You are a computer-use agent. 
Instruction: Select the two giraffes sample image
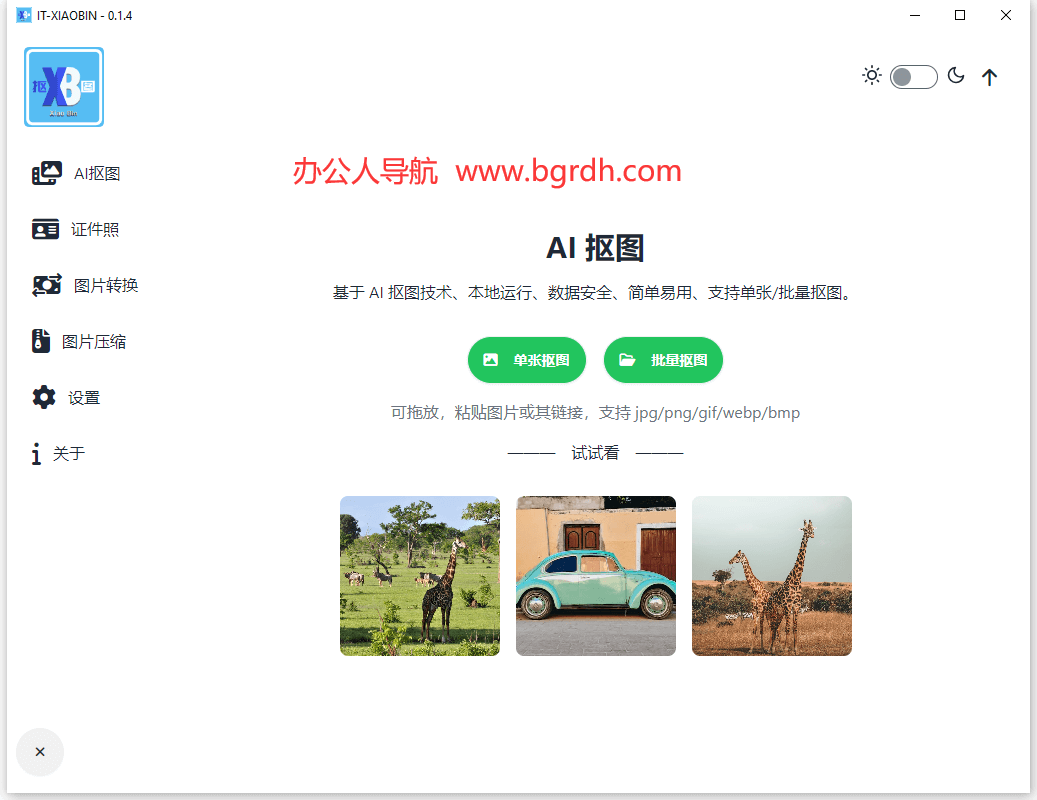(771, 576)
